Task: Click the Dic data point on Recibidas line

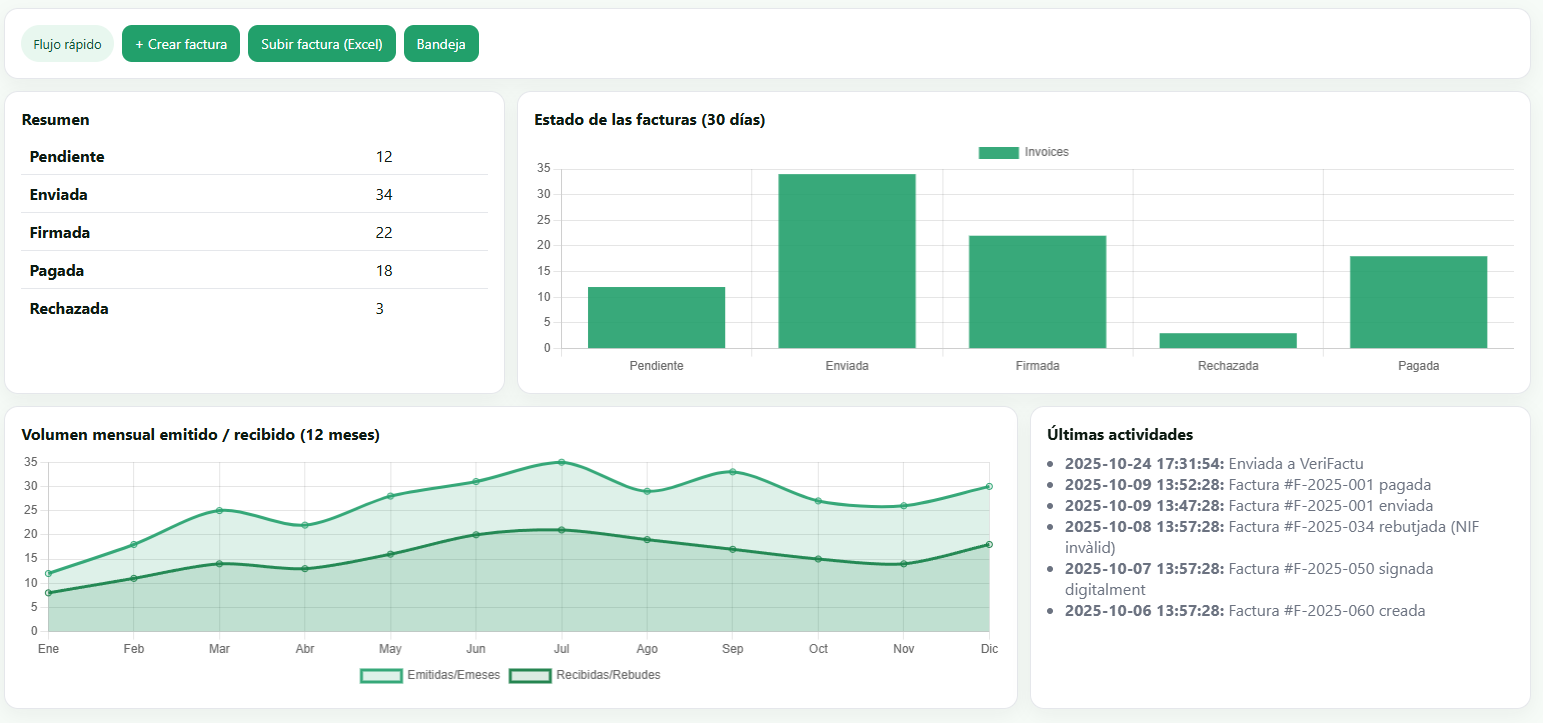Action: [x=989, y=544]
